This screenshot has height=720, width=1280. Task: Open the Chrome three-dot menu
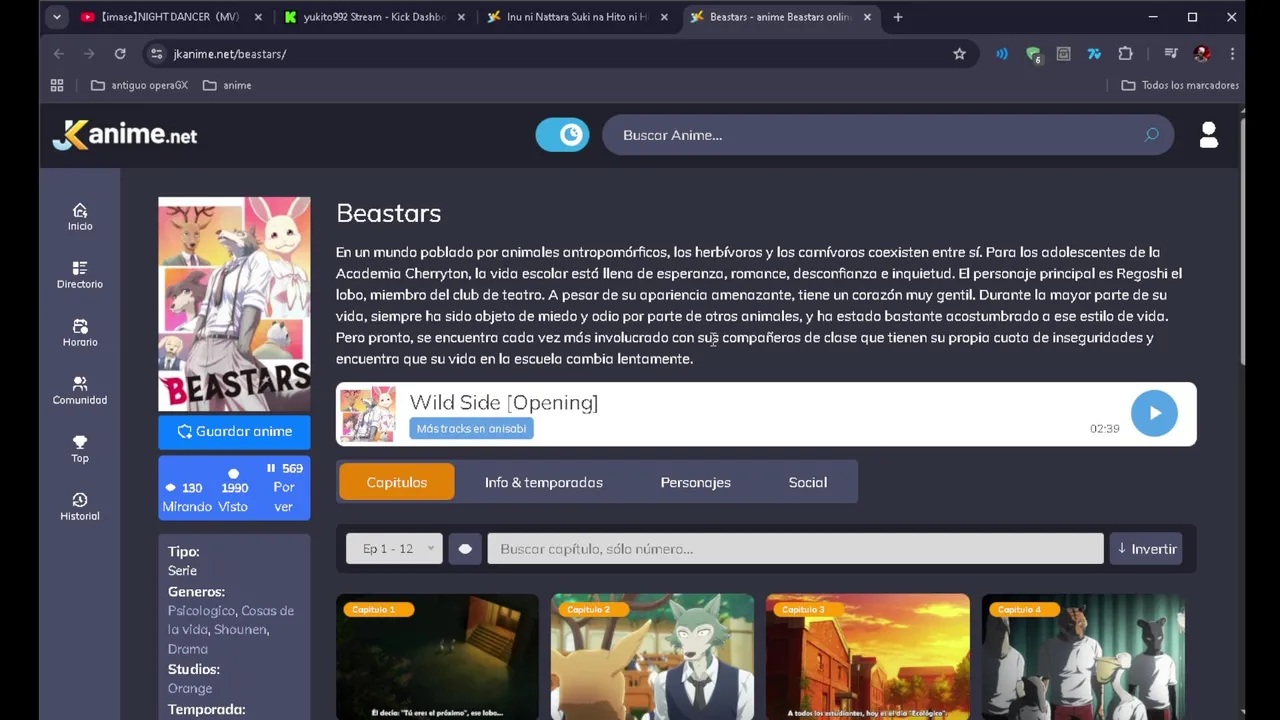tap(1232, 54)
